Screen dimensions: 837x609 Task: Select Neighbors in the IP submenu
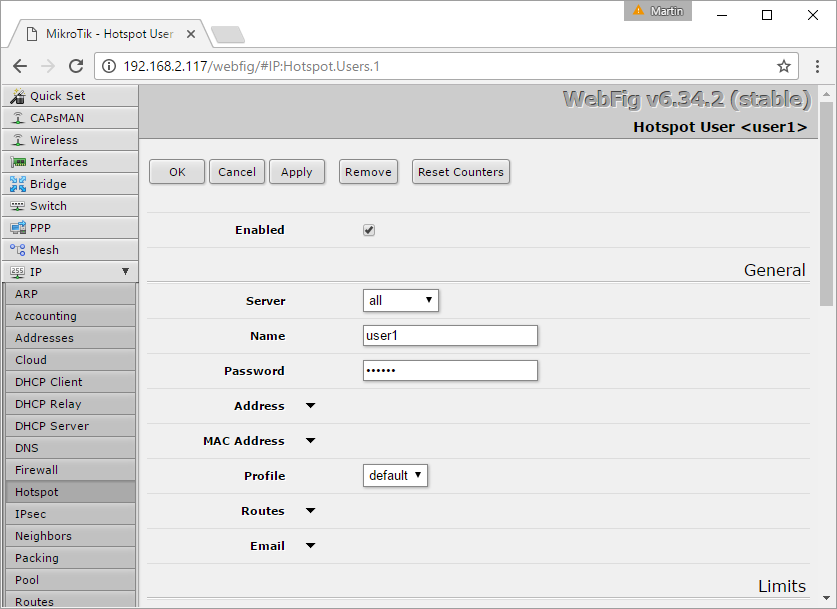(70, 536)
